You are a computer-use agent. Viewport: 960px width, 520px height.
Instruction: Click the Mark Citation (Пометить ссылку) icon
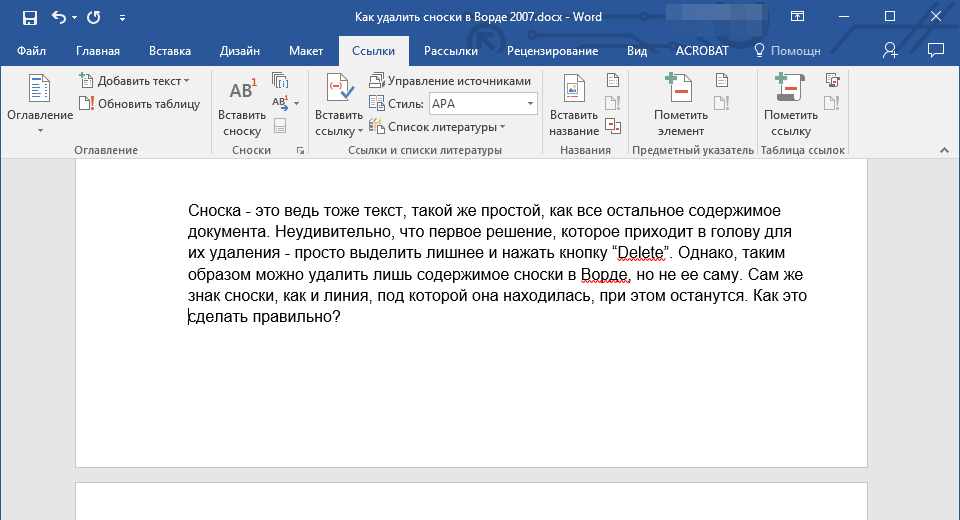tap(791, 108)
